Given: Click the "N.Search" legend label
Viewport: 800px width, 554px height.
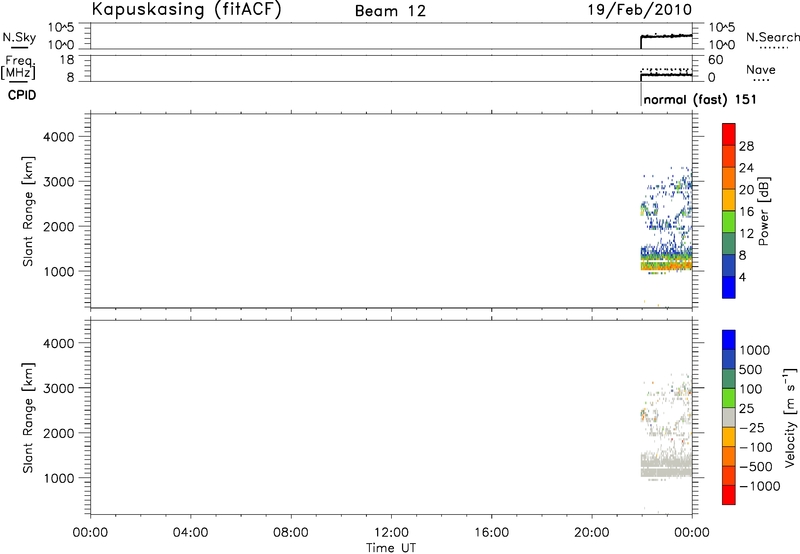Looking at the screenshot, I should pyautogui.click(x=772, y=37).
